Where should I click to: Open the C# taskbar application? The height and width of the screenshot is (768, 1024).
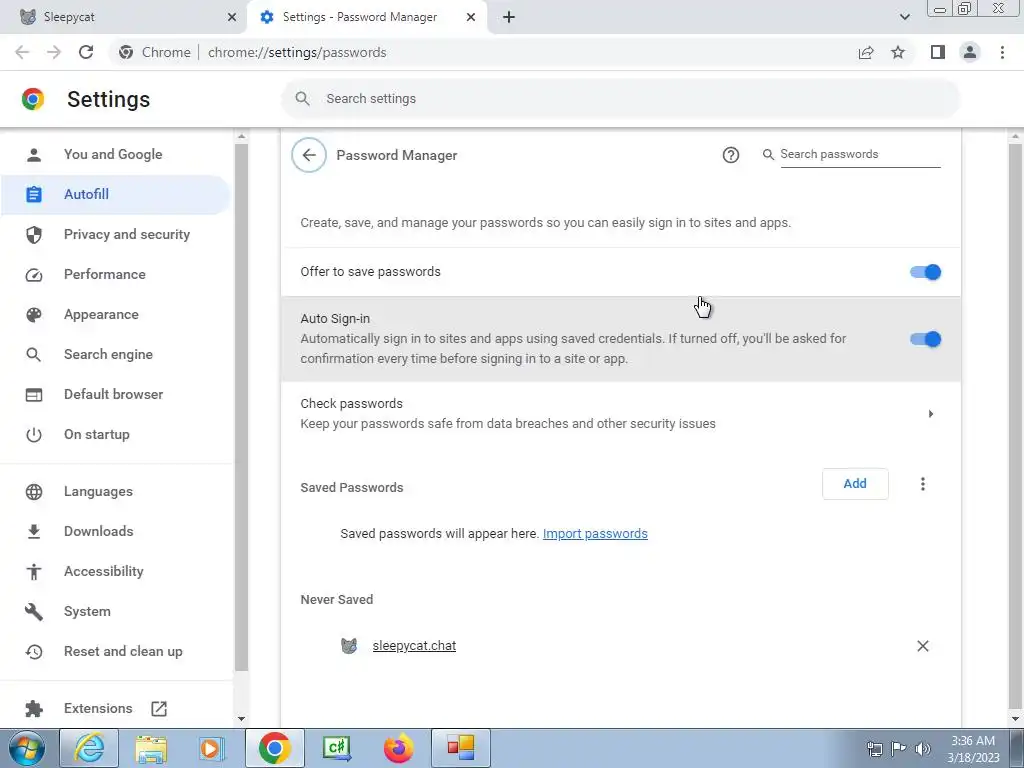336,748
